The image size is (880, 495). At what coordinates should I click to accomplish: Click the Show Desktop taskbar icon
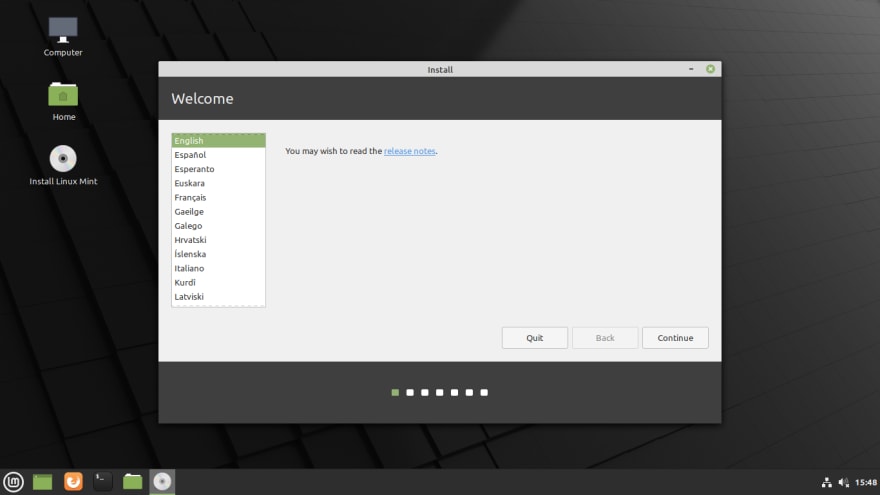(x=43, y=482)
